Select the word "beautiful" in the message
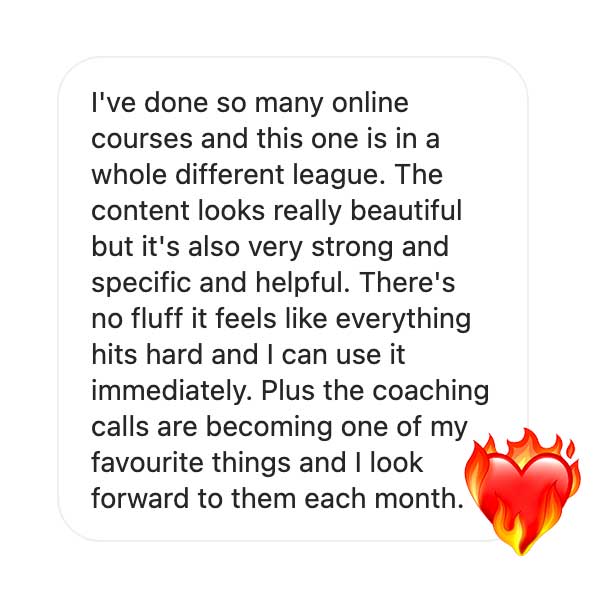The width and height of the screenshot is (600, 600). click(406, 211)
